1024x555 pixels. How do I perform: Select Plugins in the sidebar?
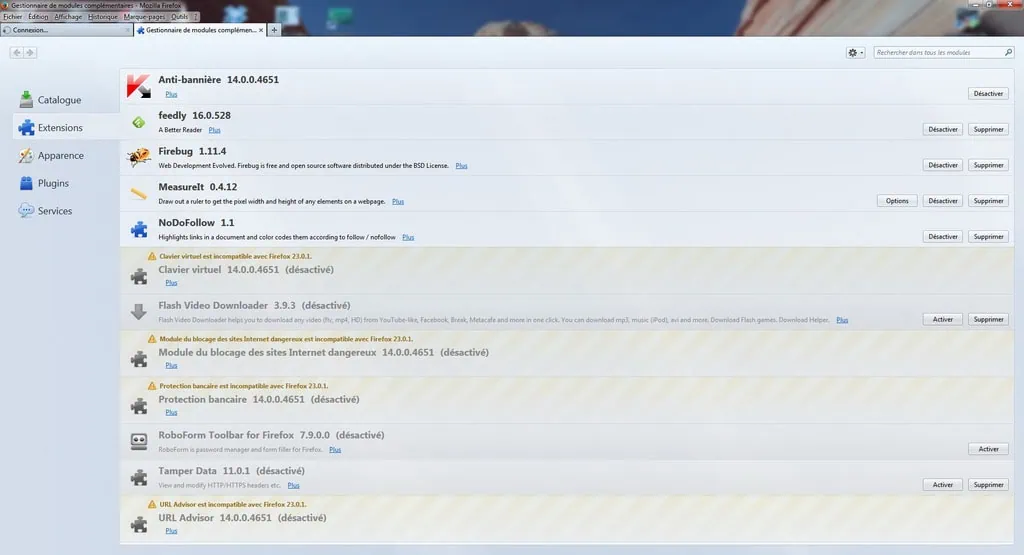pos(53,183)
